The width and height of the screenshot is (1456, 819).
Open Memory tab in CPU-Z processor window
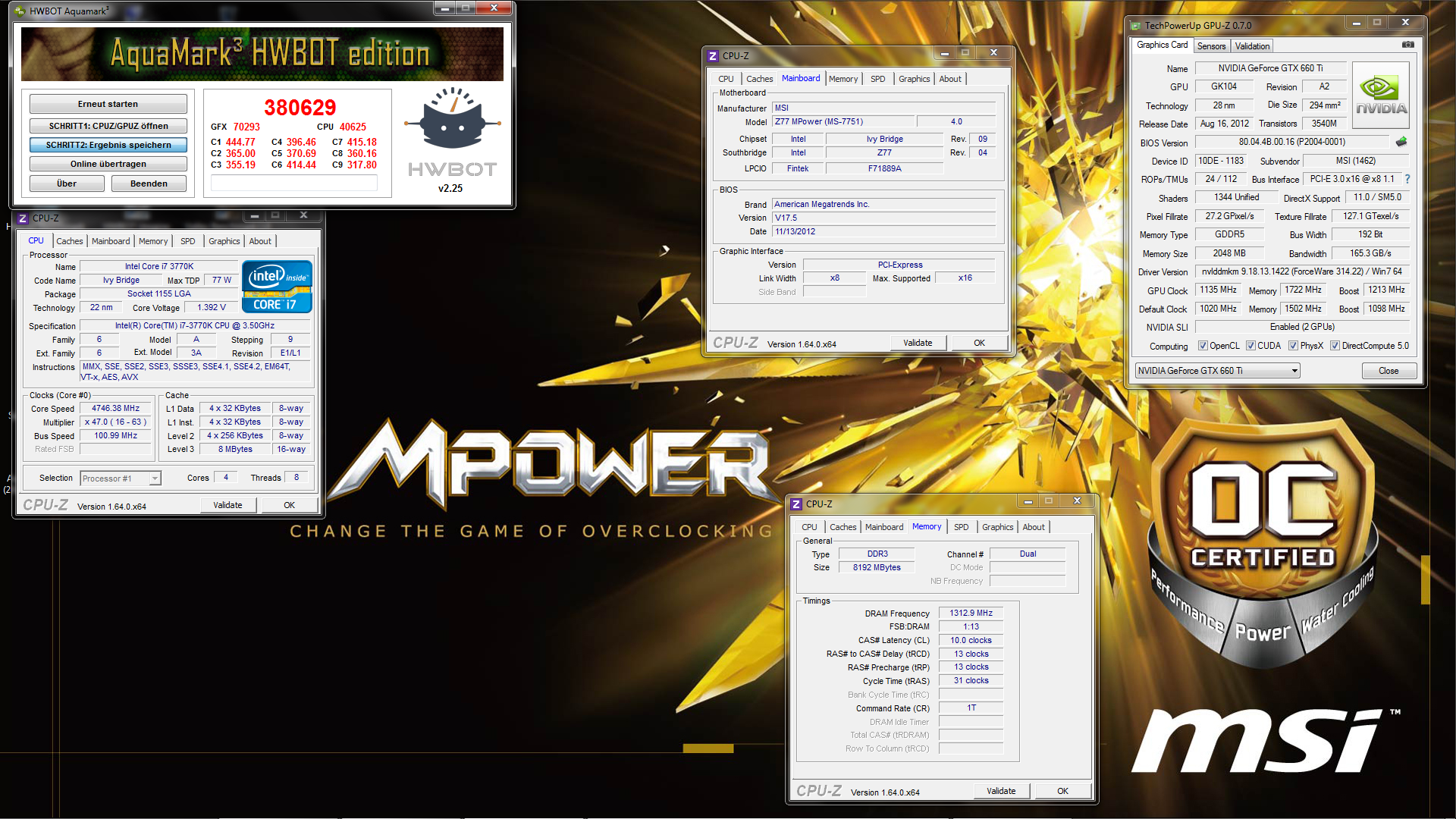click(x=153, y=241)
